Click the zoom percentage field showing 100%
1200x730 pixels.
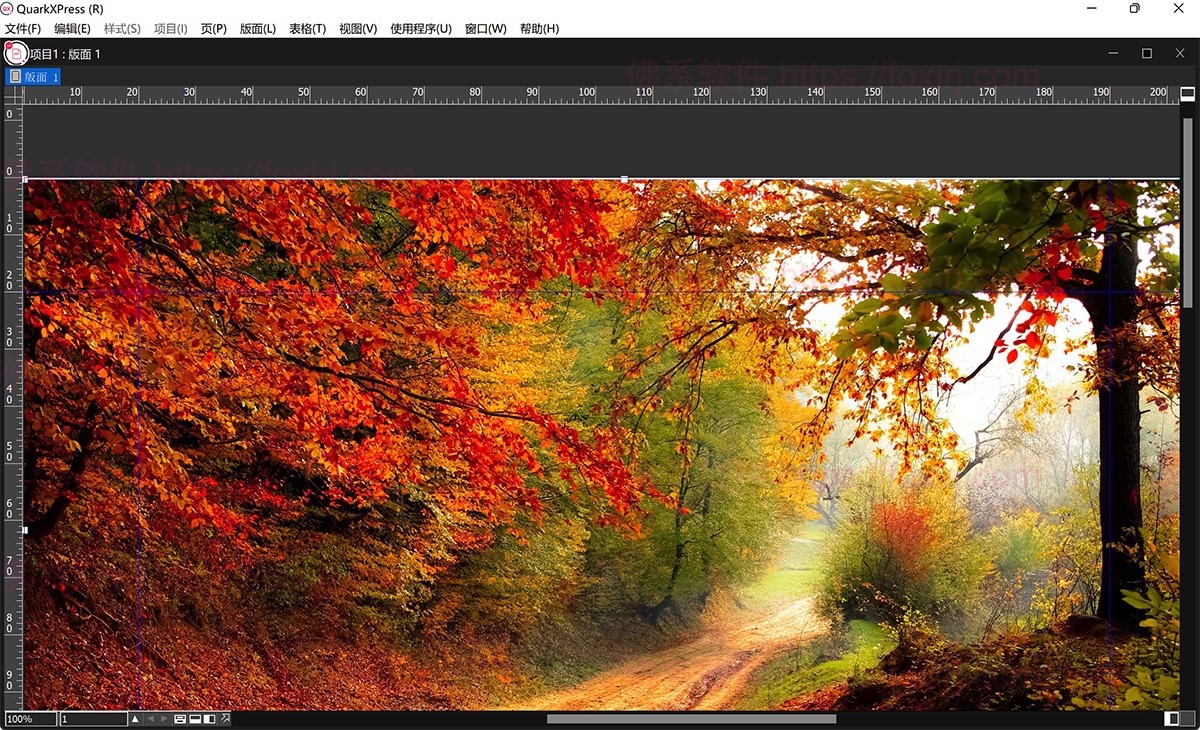click(x=28, y=718)
